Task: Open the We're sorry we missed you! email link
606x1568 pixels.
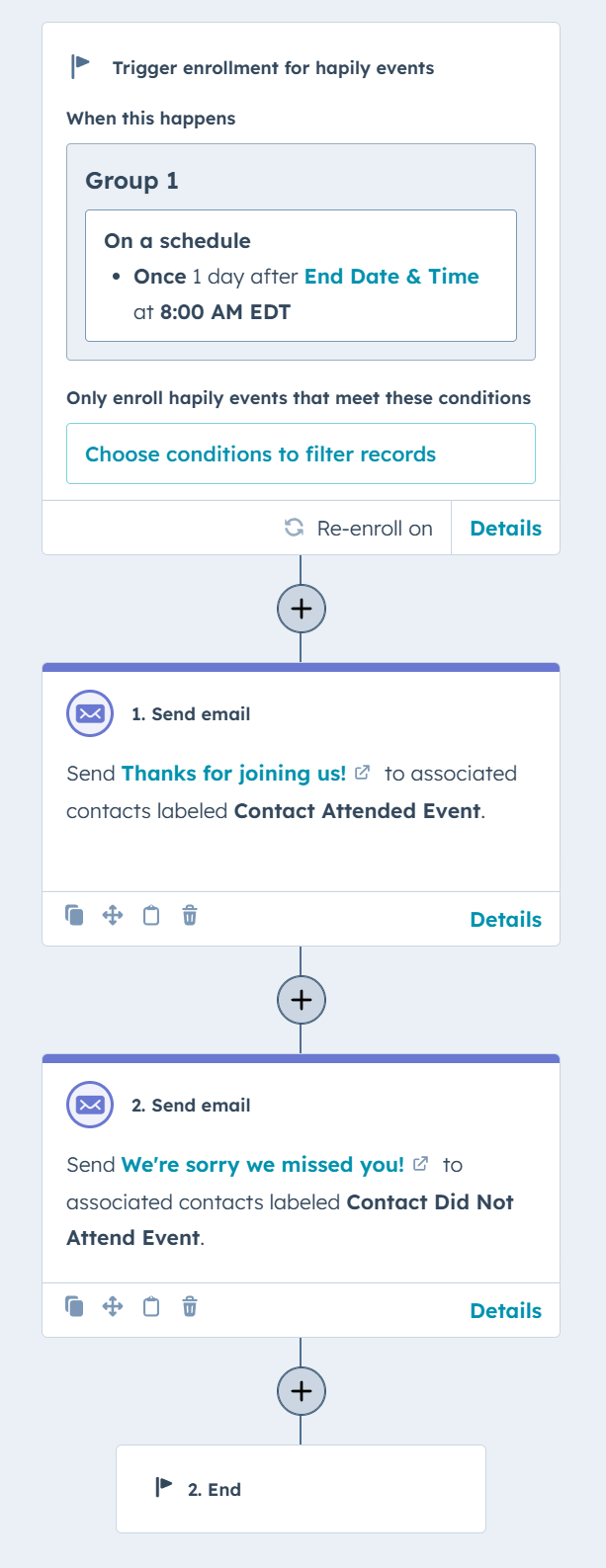Action: (263, 1165)
